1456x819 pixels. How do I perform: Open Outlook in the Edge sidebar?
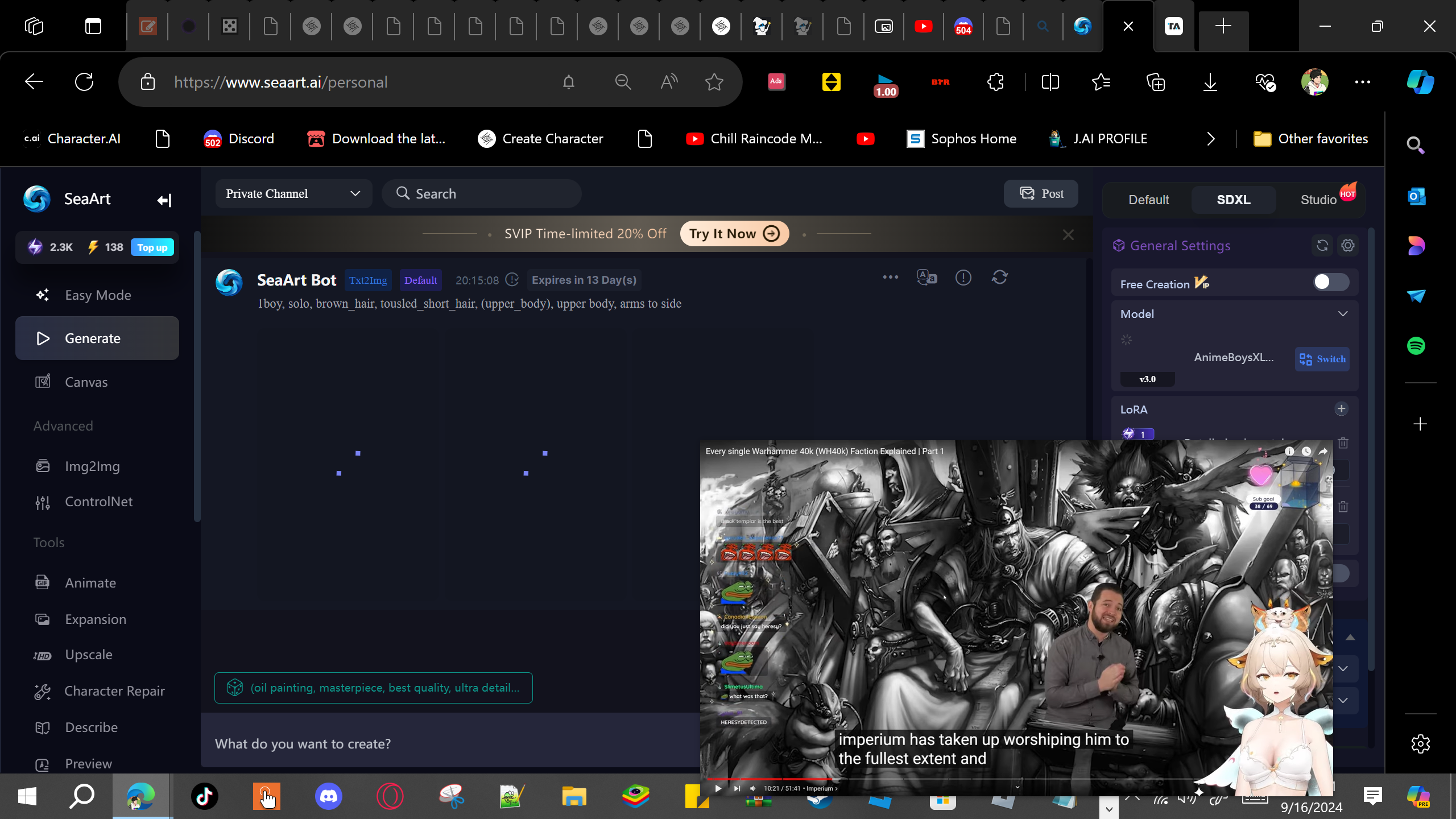[1416, 197]
